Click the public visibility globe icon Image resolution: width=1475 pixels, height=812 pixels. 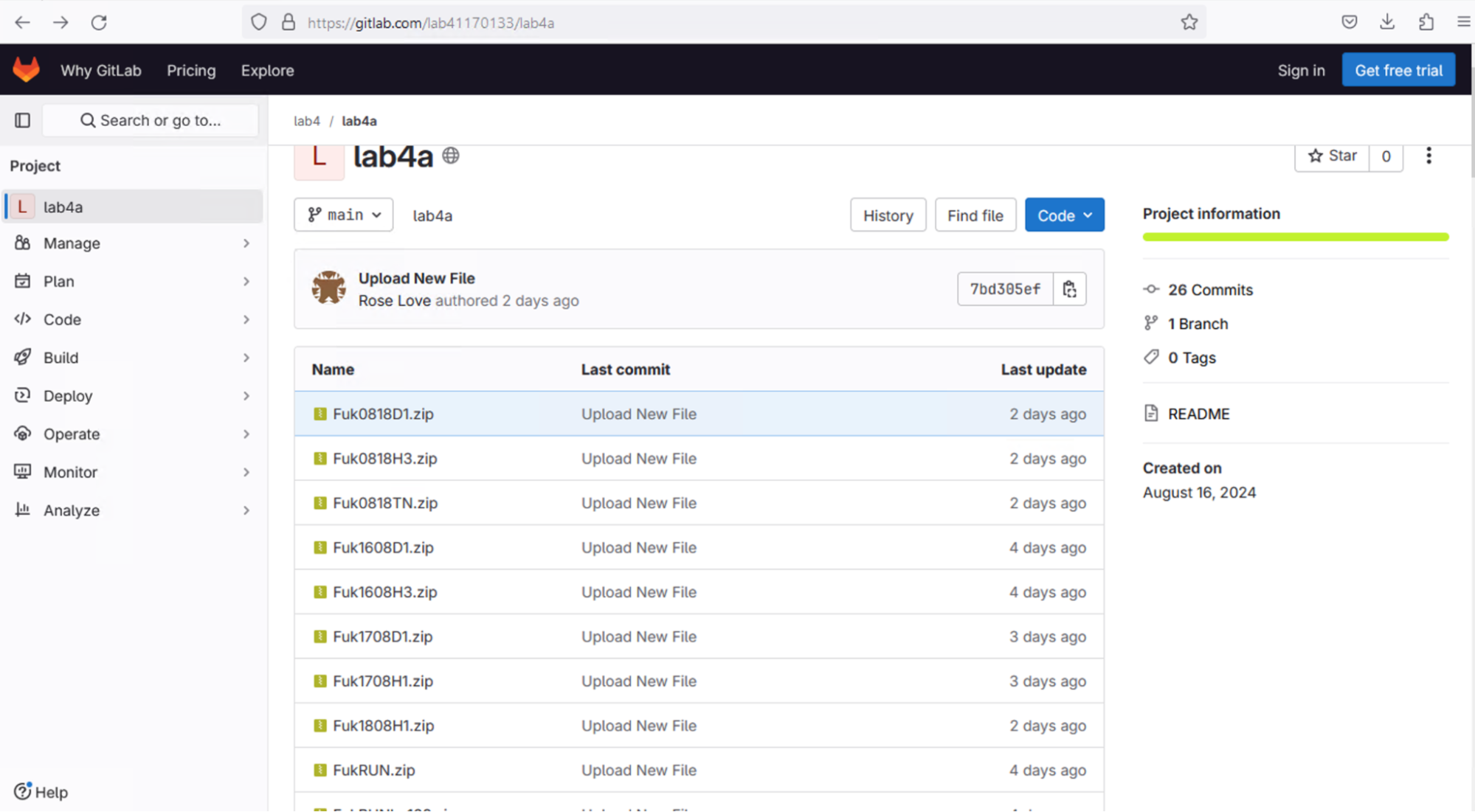click(x=450, y=156)
